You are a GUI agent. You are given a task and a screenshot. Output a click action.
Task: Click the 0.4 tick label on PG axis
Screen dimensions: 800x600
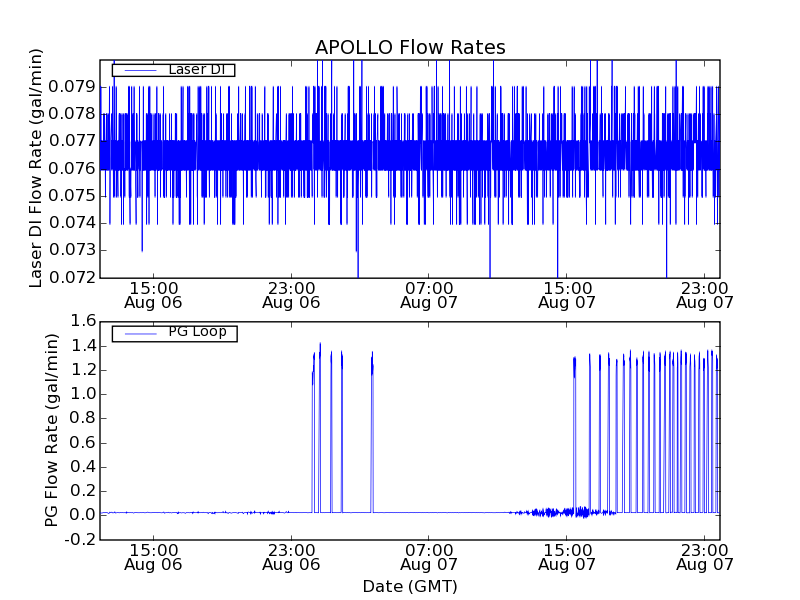[x=83, y=467]
